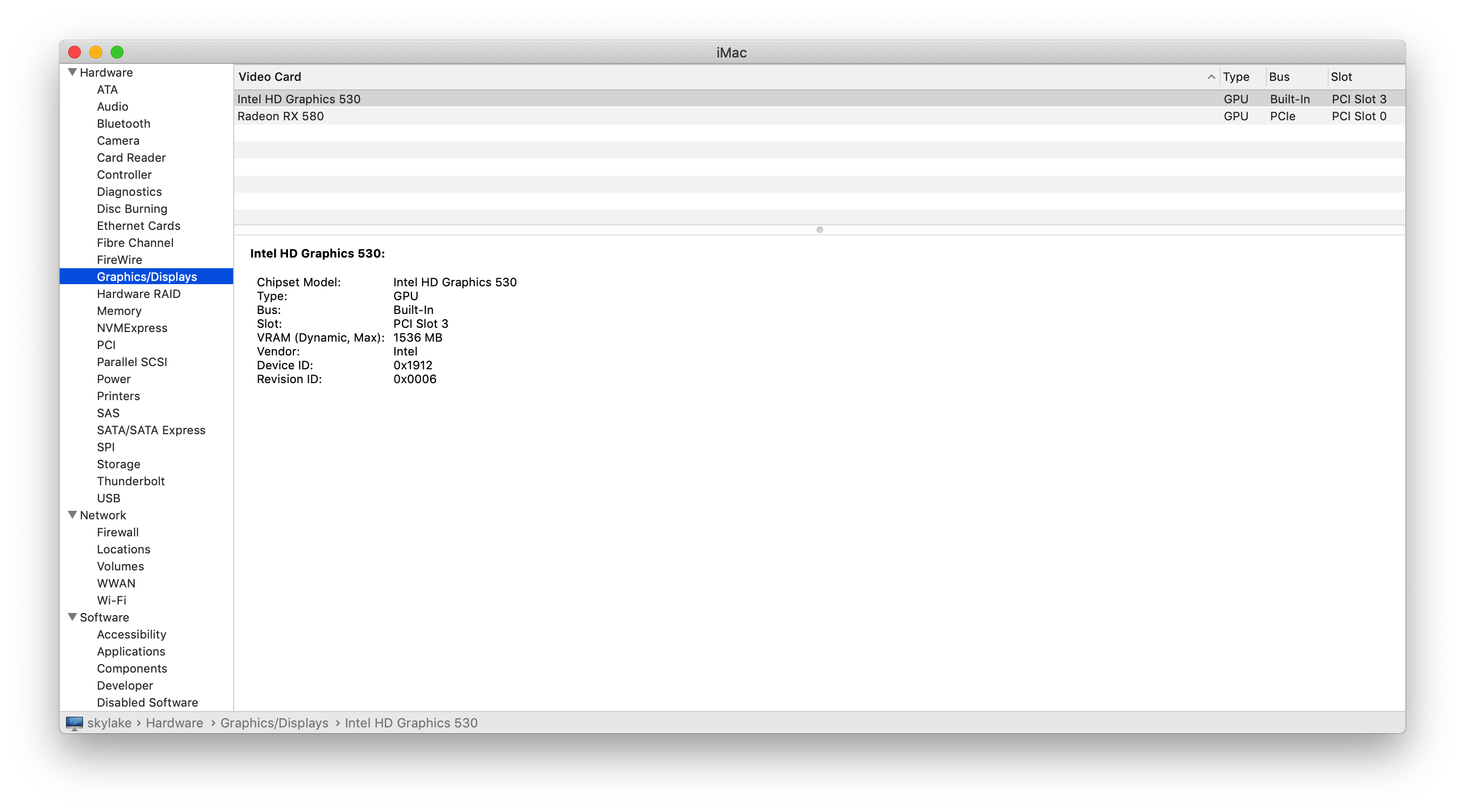Select the Intel HD Graphics 530 row

coord(398,98)
